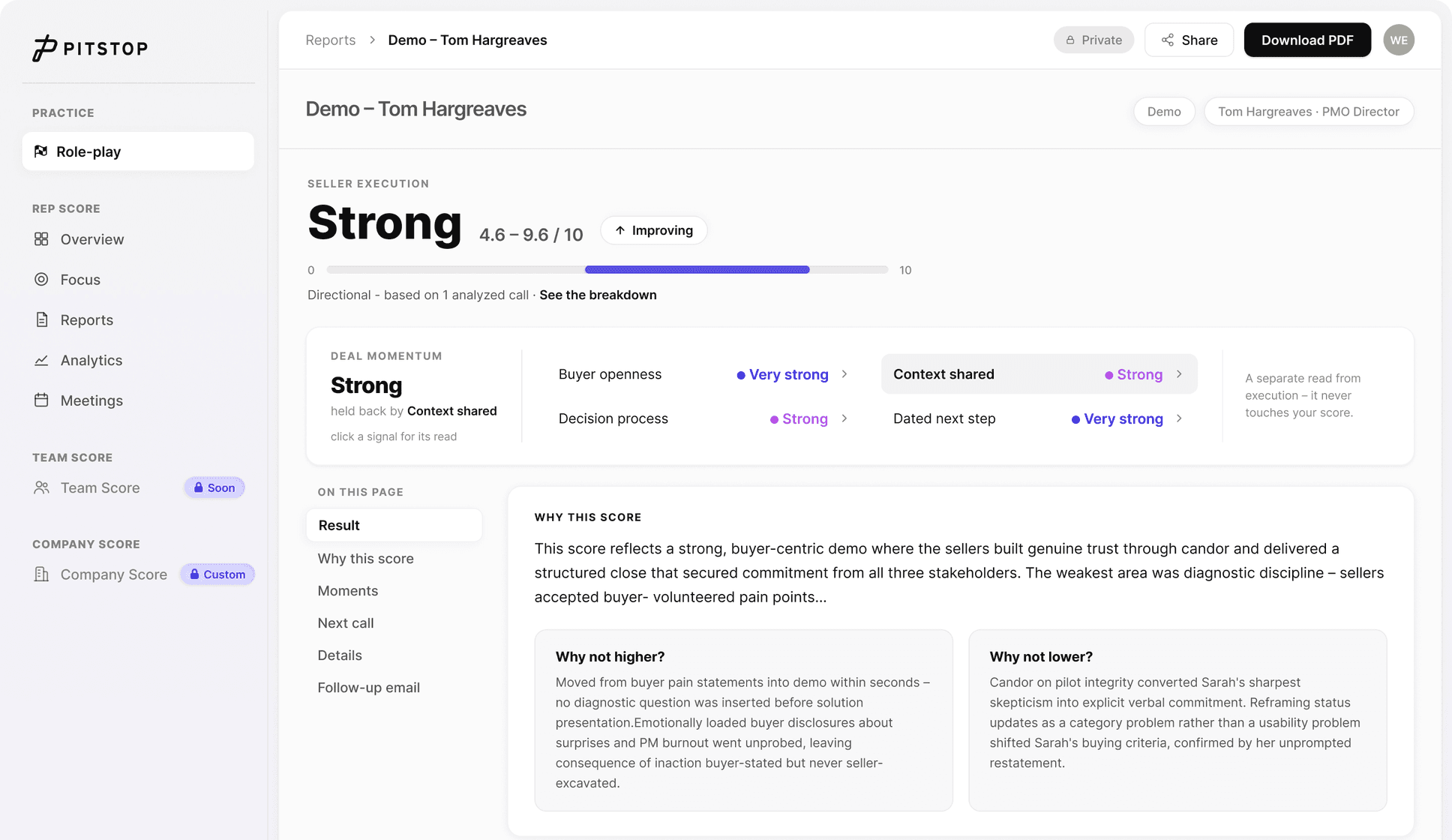The height and width of the screenshot is (840, 1452).
Task: Open Role-play flag icon
Action: coord(41,151)
